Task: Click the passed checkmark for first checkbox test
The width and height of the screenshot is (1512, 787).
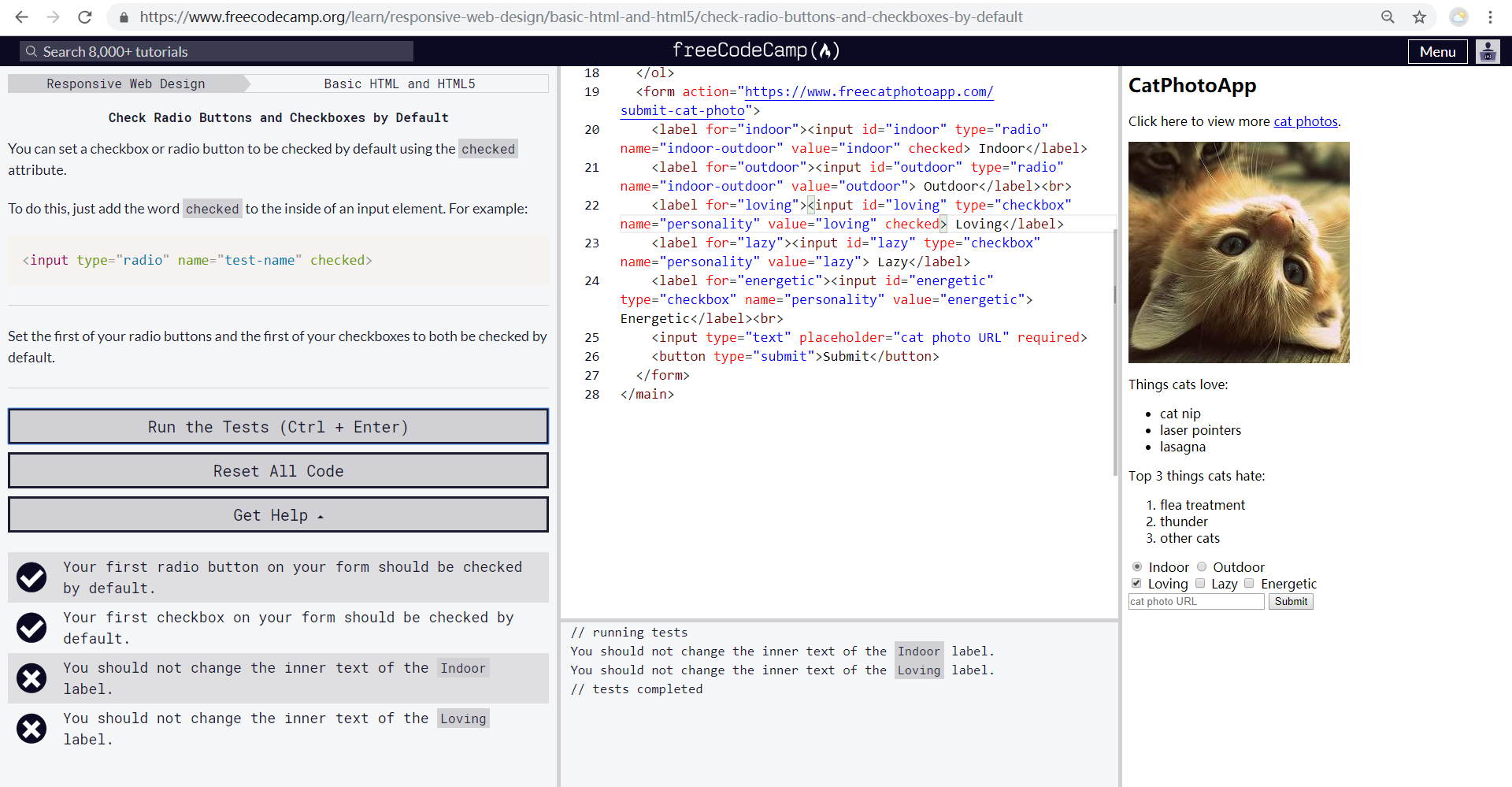Action: click(31, 628)
